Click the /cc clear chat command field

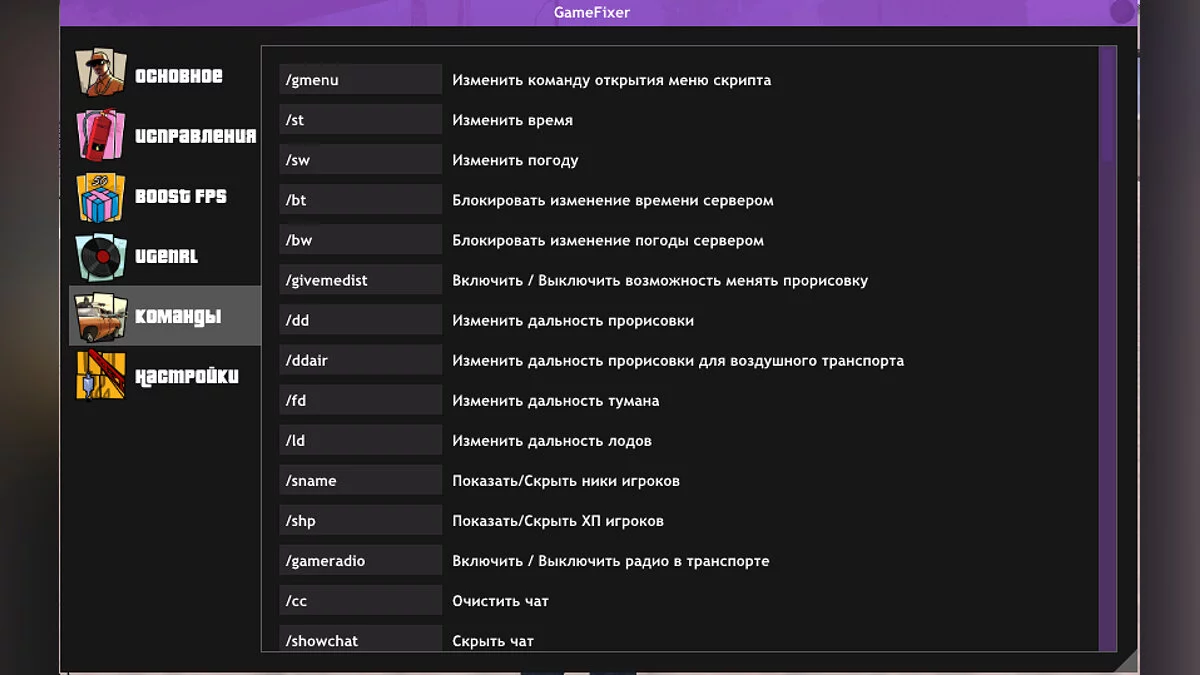pos(360,601)
